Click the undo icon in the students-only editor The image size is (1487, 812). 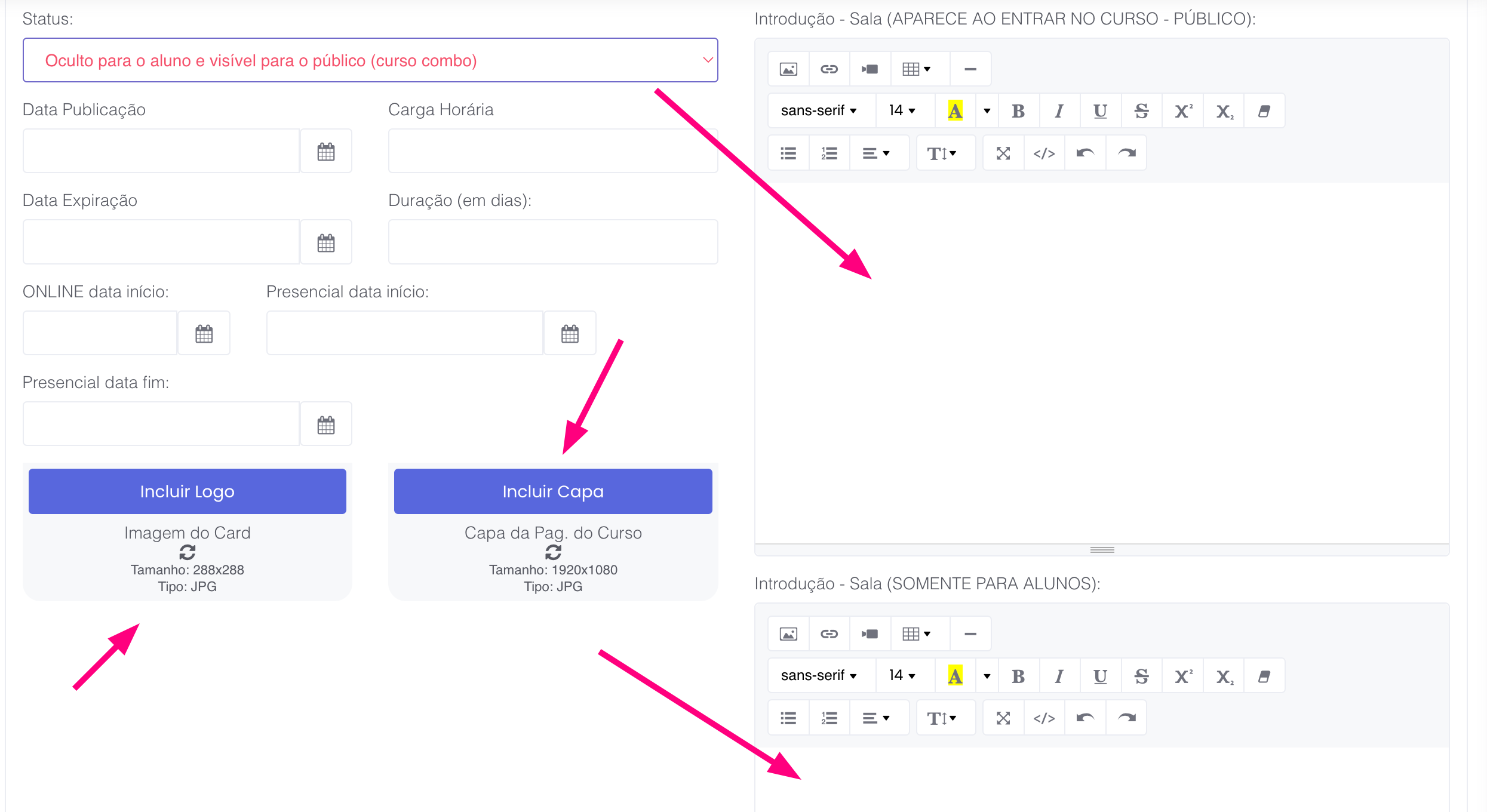[x=1085, y=718]
